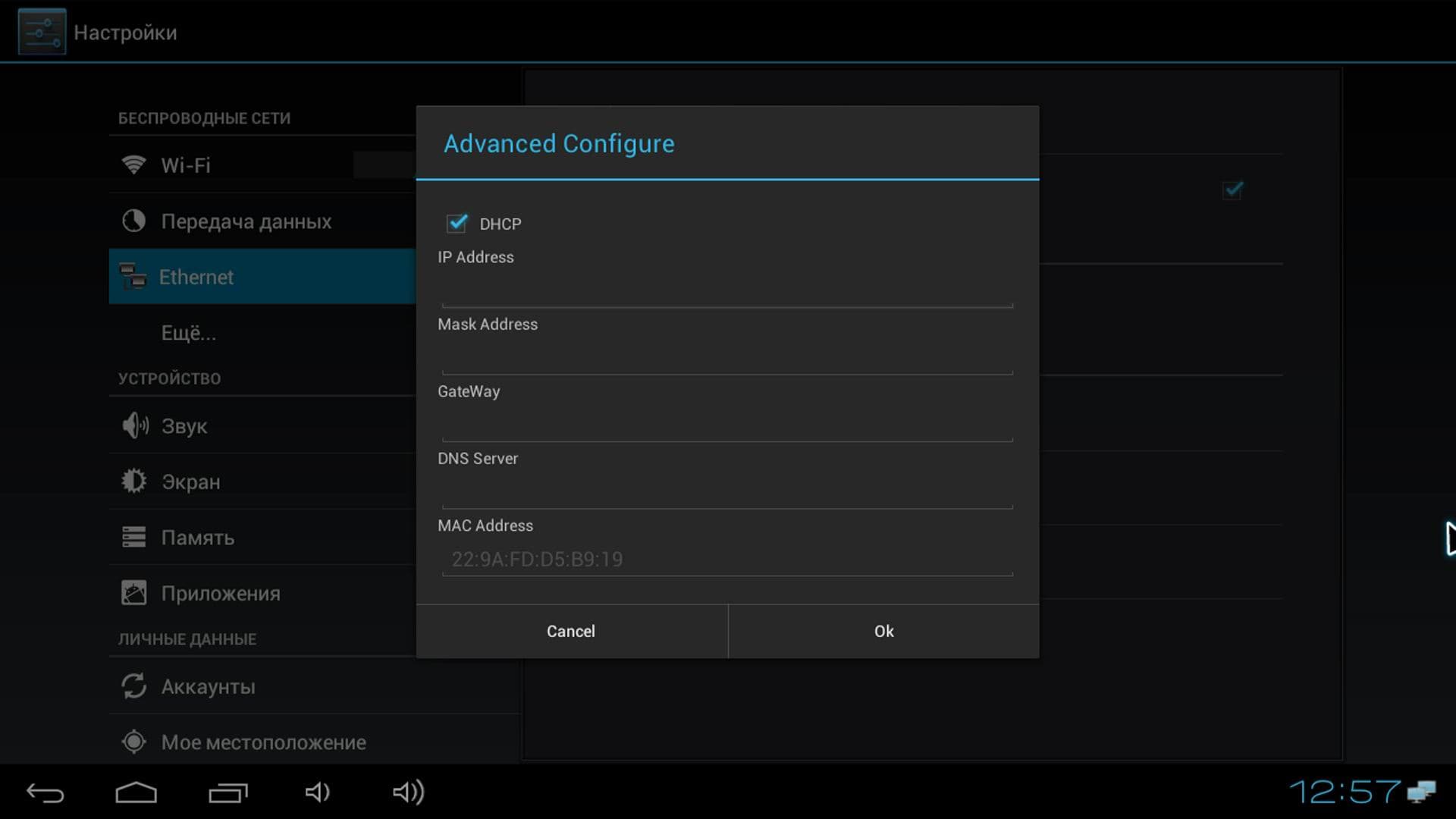Tap the Back navigation arrow icon
This screenshot has height=819, width=1456.
coord(45,793)
